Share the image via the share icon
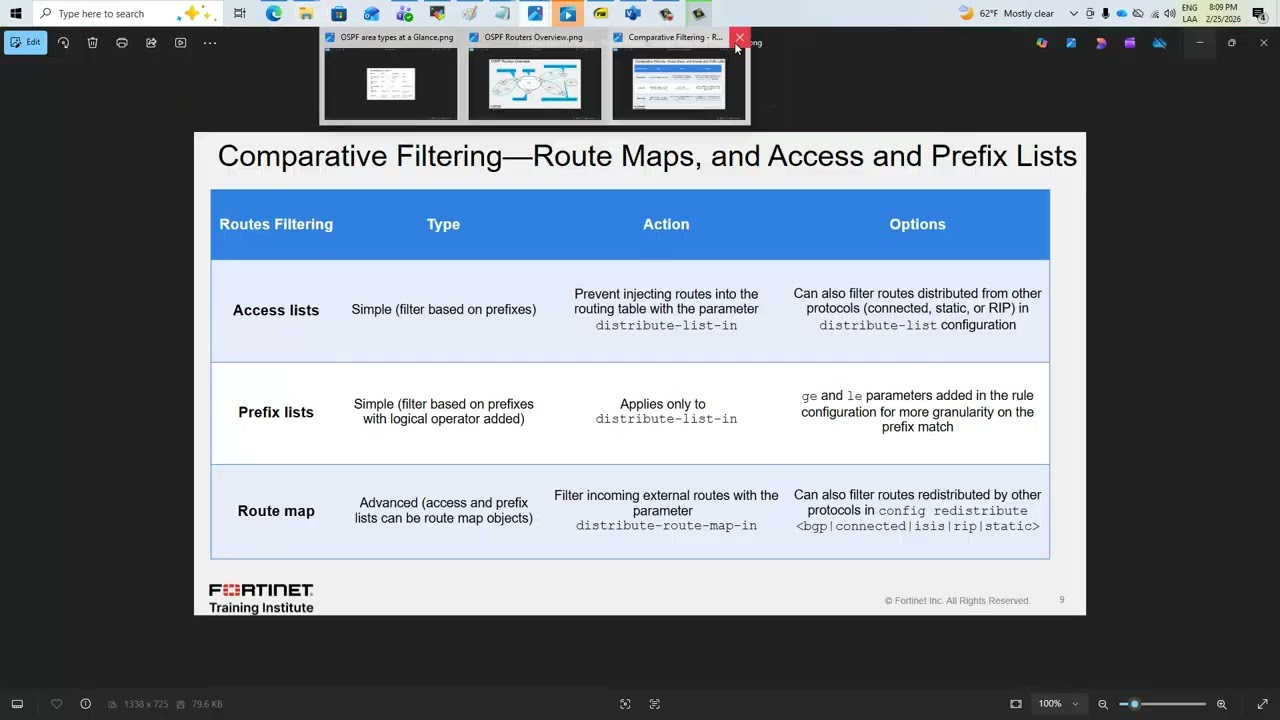1280x720 pixels. (151, 43)
